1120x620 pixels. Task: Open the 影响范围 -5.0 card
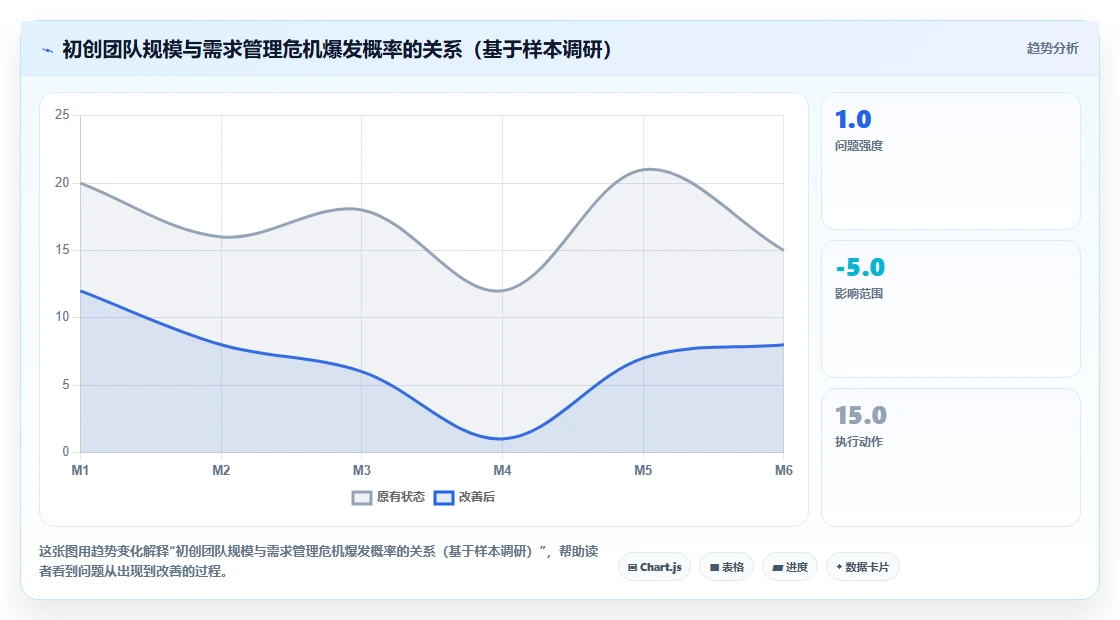tap(951, 309)
